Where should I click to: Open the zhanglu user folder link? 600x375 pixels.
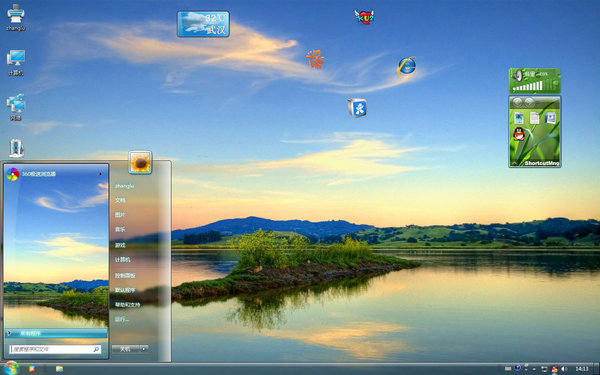124,186
